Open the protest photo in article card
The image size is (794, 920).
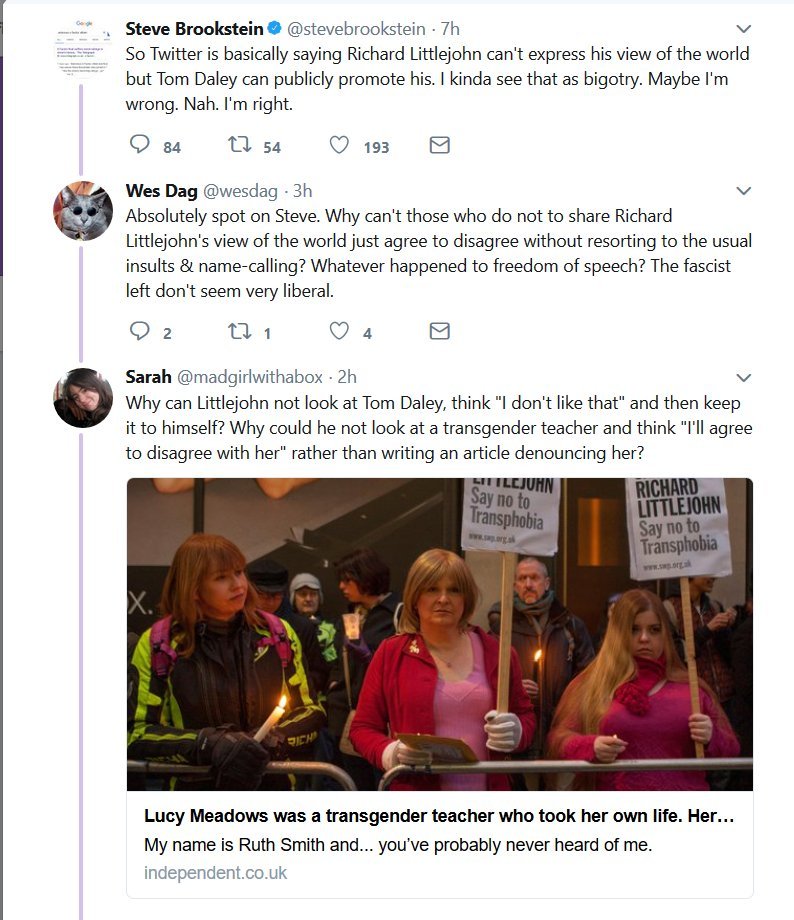click(439, 634)
